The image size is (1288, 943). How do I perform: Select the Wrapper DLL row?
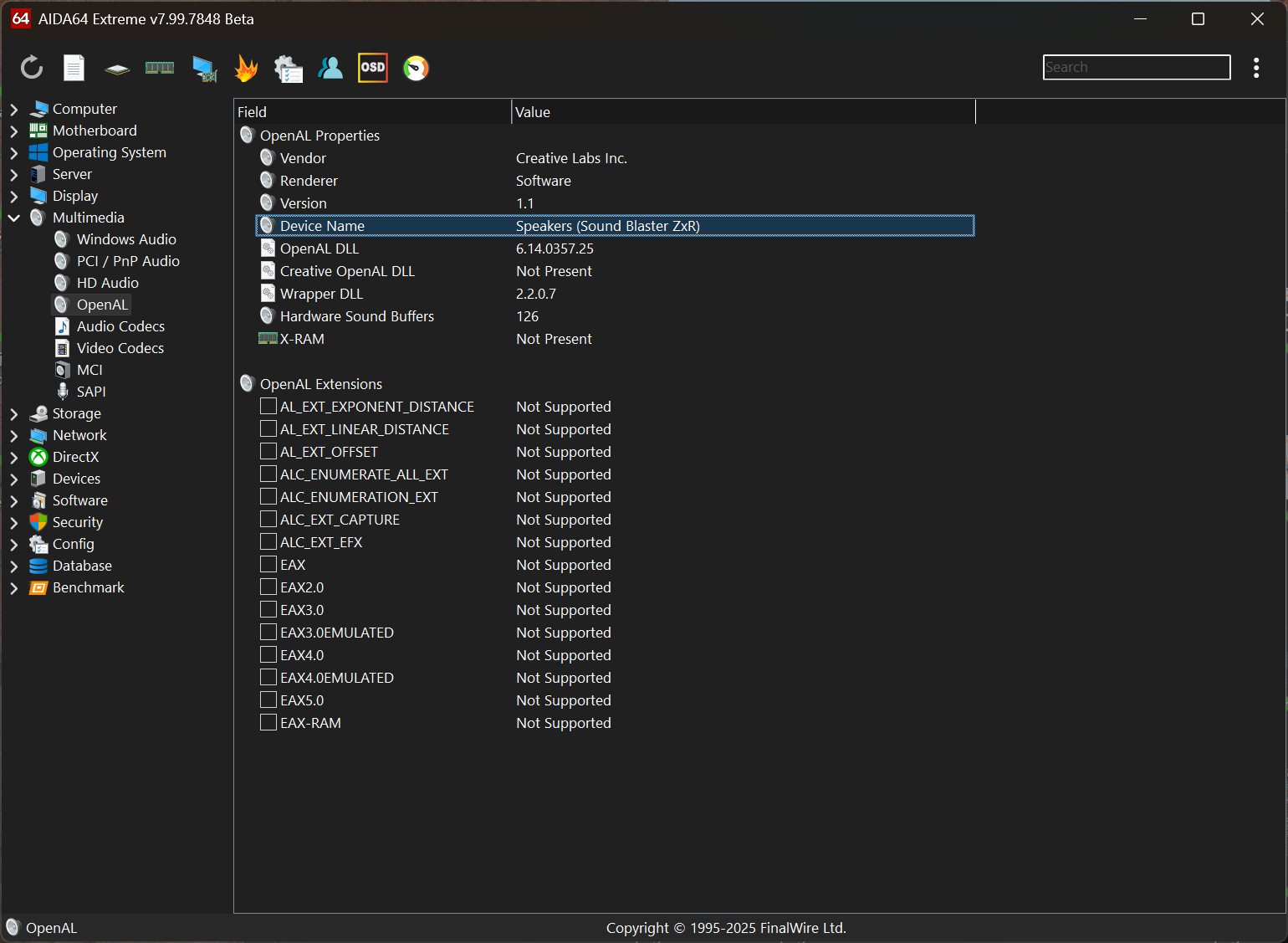615,294
